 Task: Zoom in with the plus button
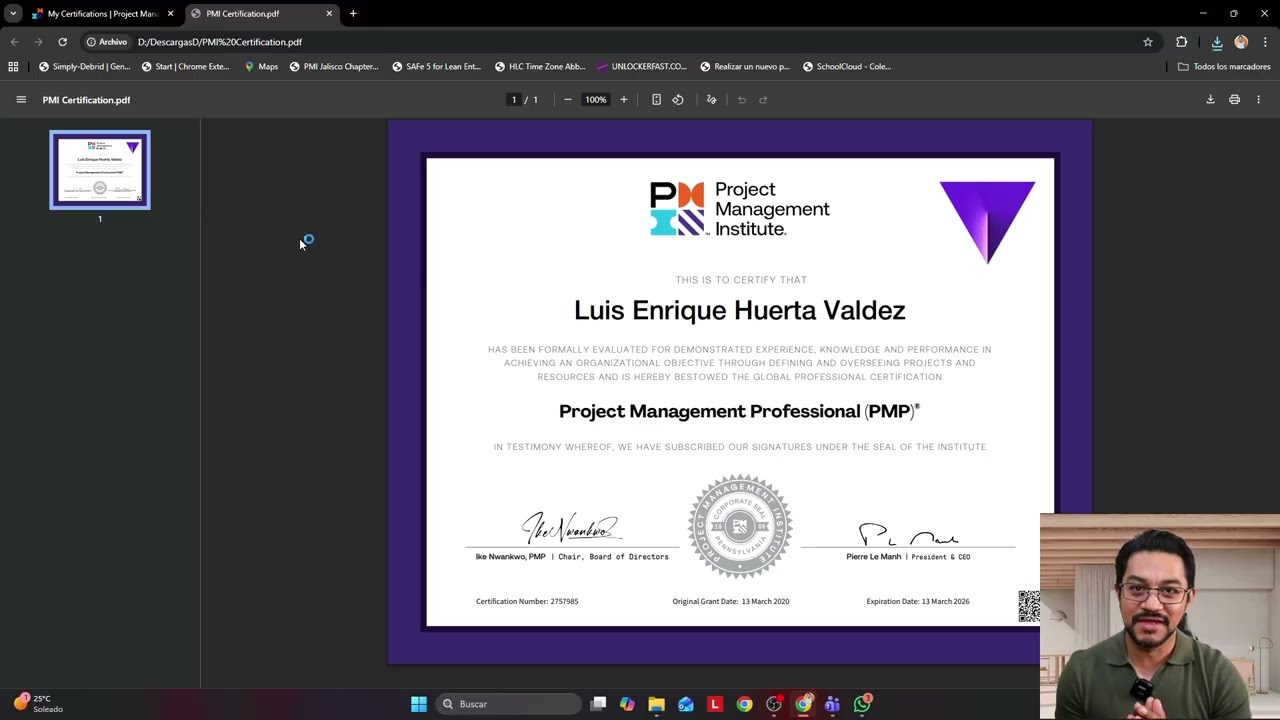pyautogui.click(x=623, y=100)
